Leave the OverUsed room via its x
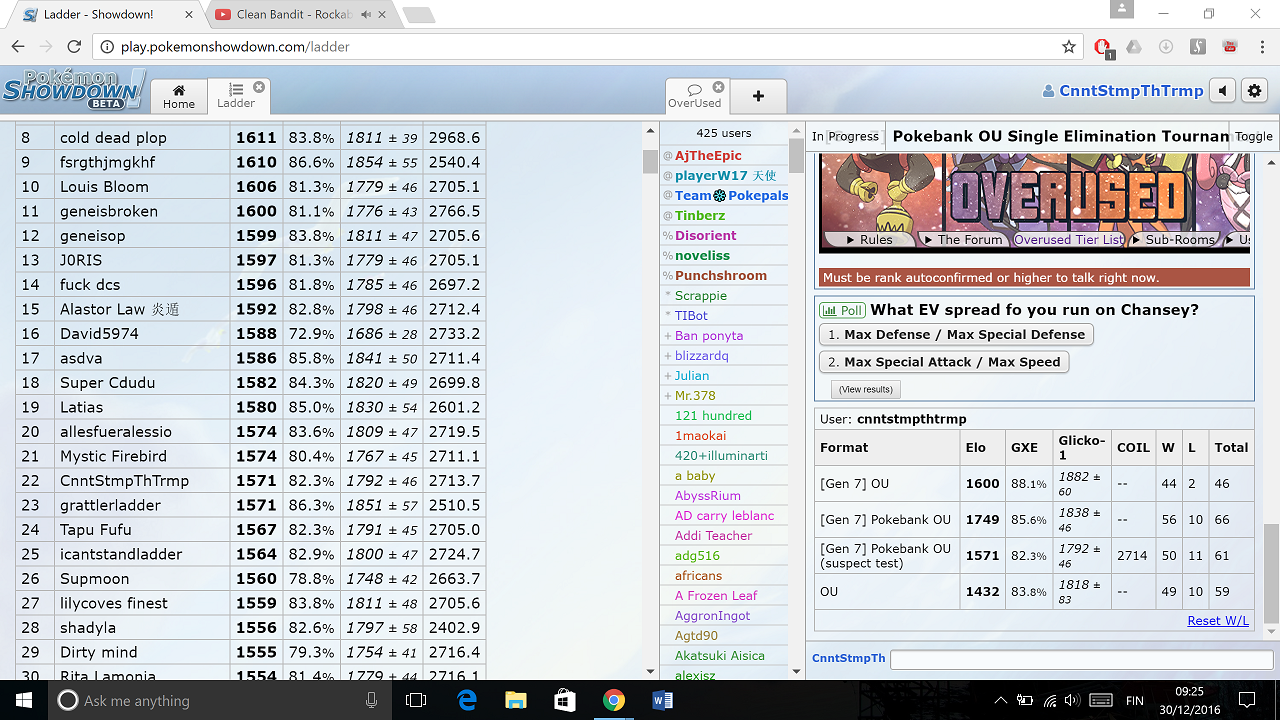The width and height of the screenshot is (1280, 720). click(x=718, y=87)
